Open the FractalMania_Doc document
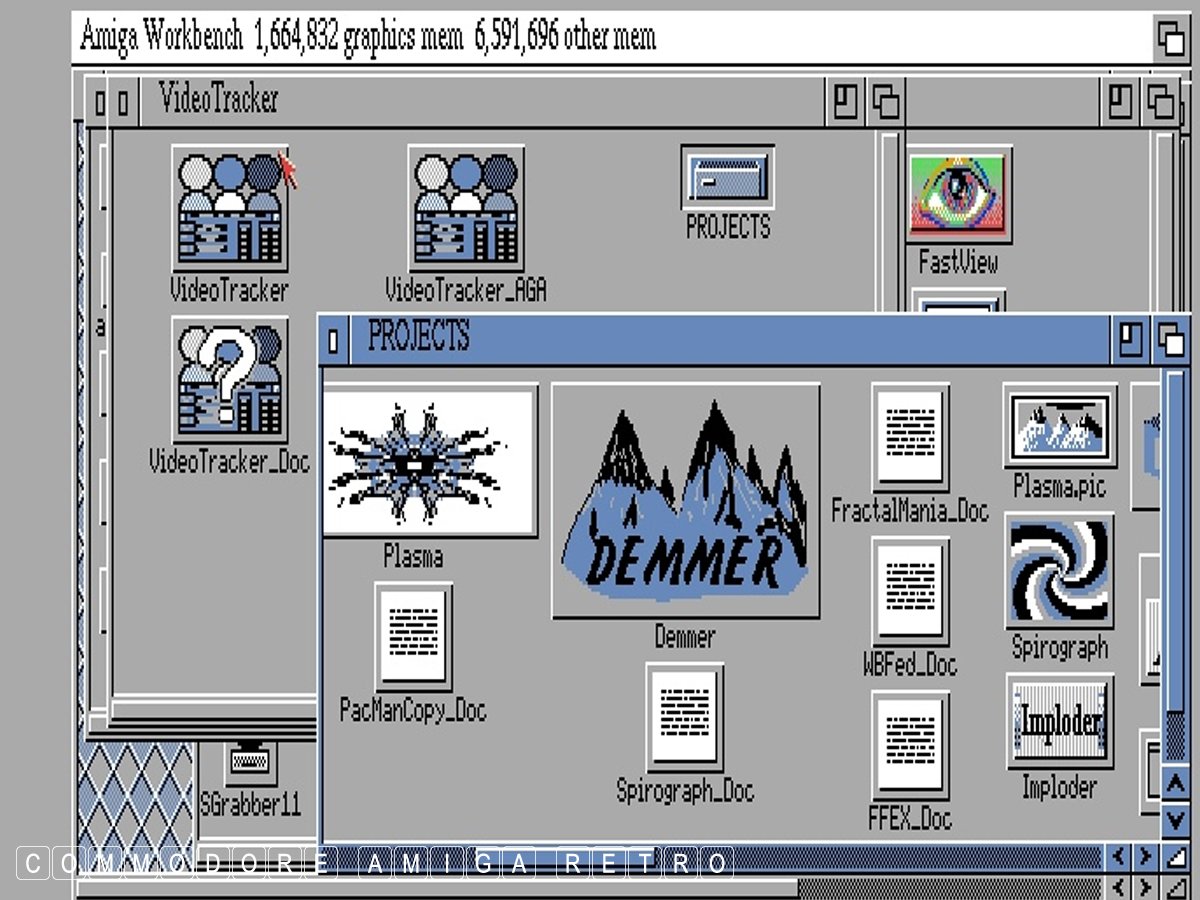Viewport: 1200px width, 900px height. 909,438
